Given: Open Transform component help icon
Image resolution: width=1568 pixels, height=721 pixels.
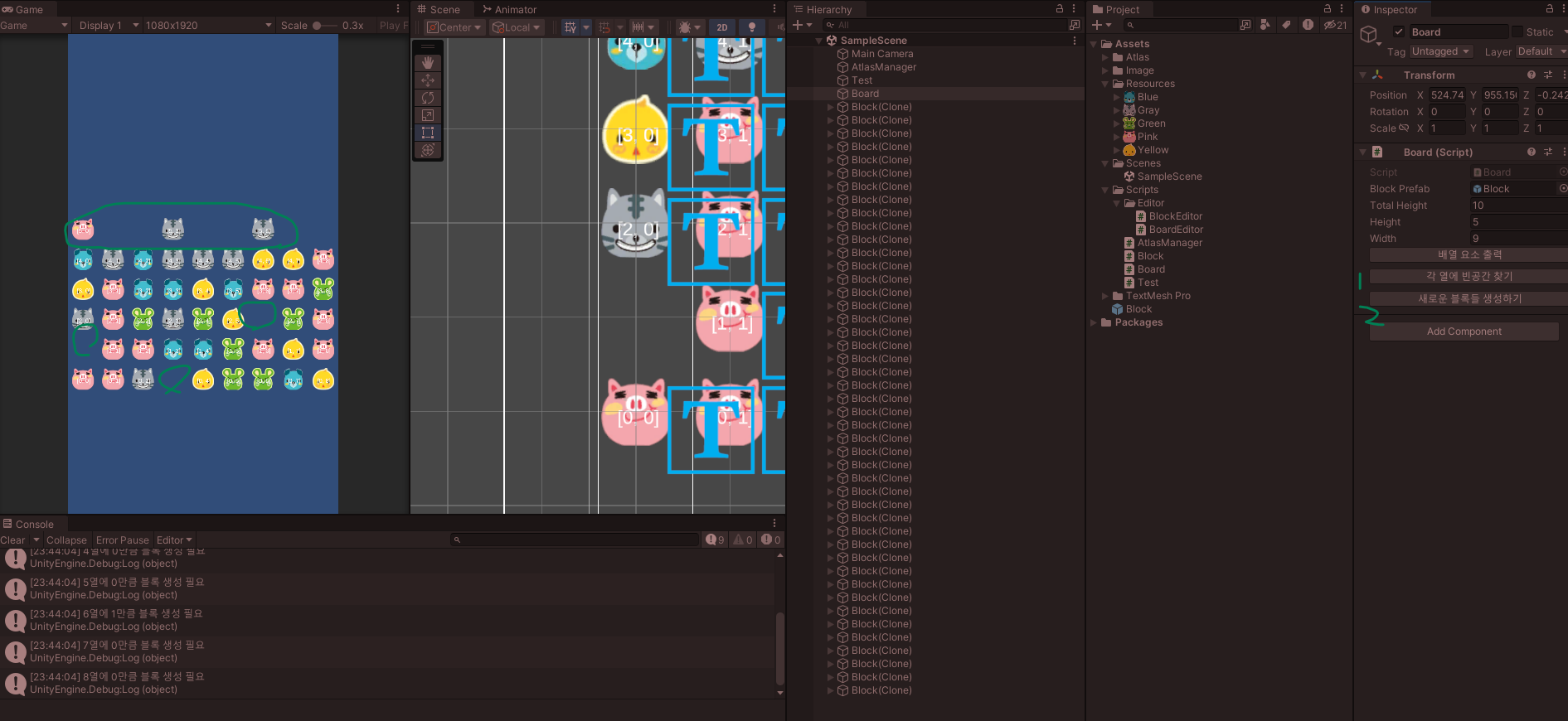Looking at the screenshot, I should pyautogui.click(x=1532, y=75).
